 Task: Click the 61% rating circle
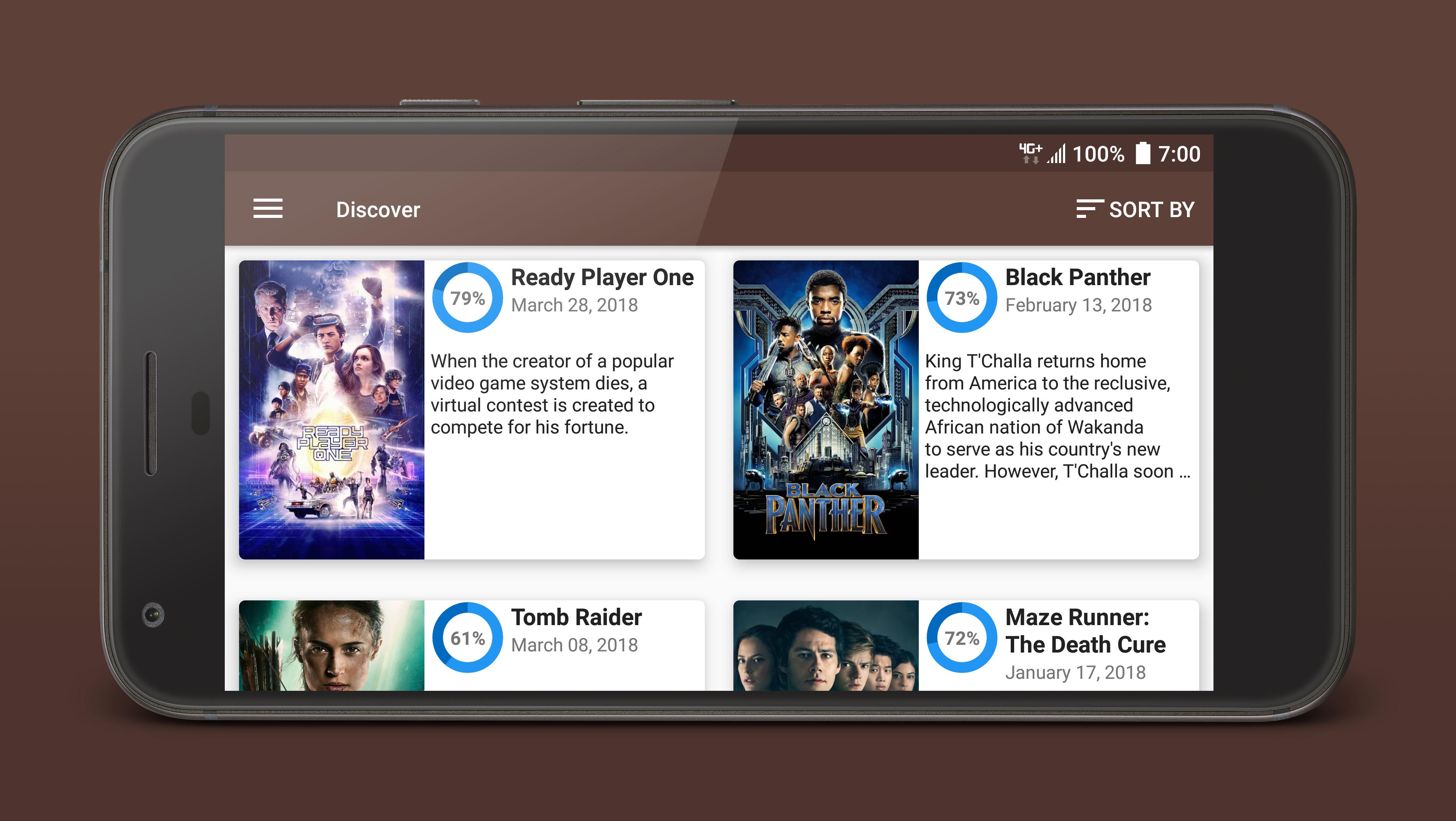(x=467, y=638)
